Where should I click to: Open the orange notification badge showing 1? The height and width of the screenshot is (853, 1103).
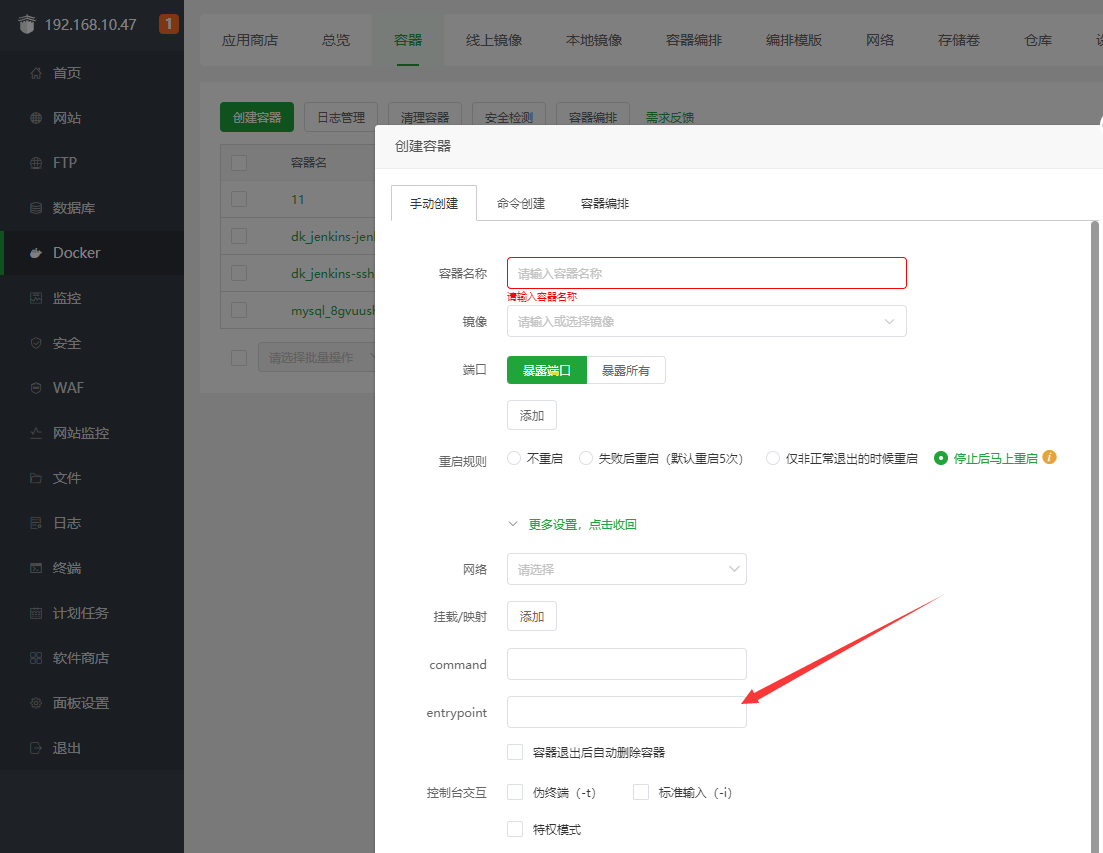(169, 24)
